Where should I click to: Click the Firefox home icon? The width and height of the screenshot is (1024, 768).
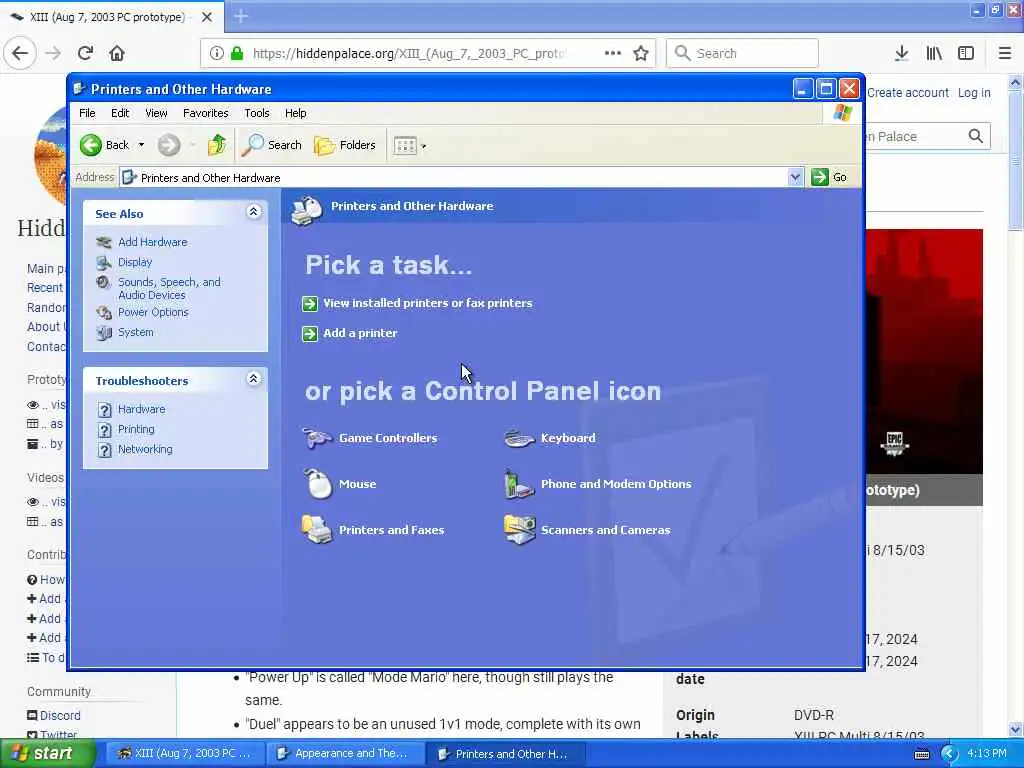coord(117,54)
